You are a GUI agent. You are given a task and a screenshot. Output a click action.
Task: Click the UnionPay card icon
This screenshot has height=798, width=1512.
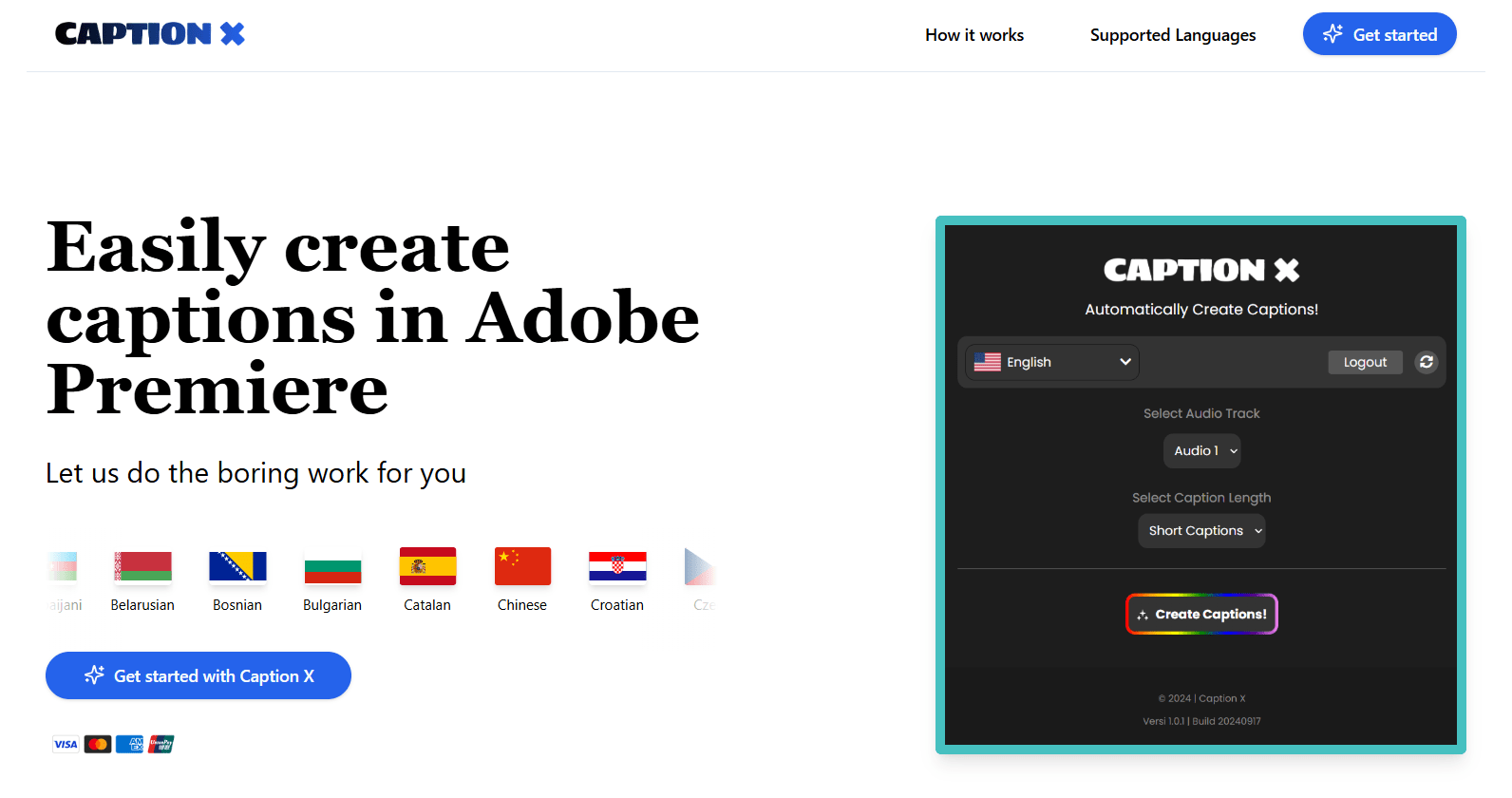click(x=161, y=744)
